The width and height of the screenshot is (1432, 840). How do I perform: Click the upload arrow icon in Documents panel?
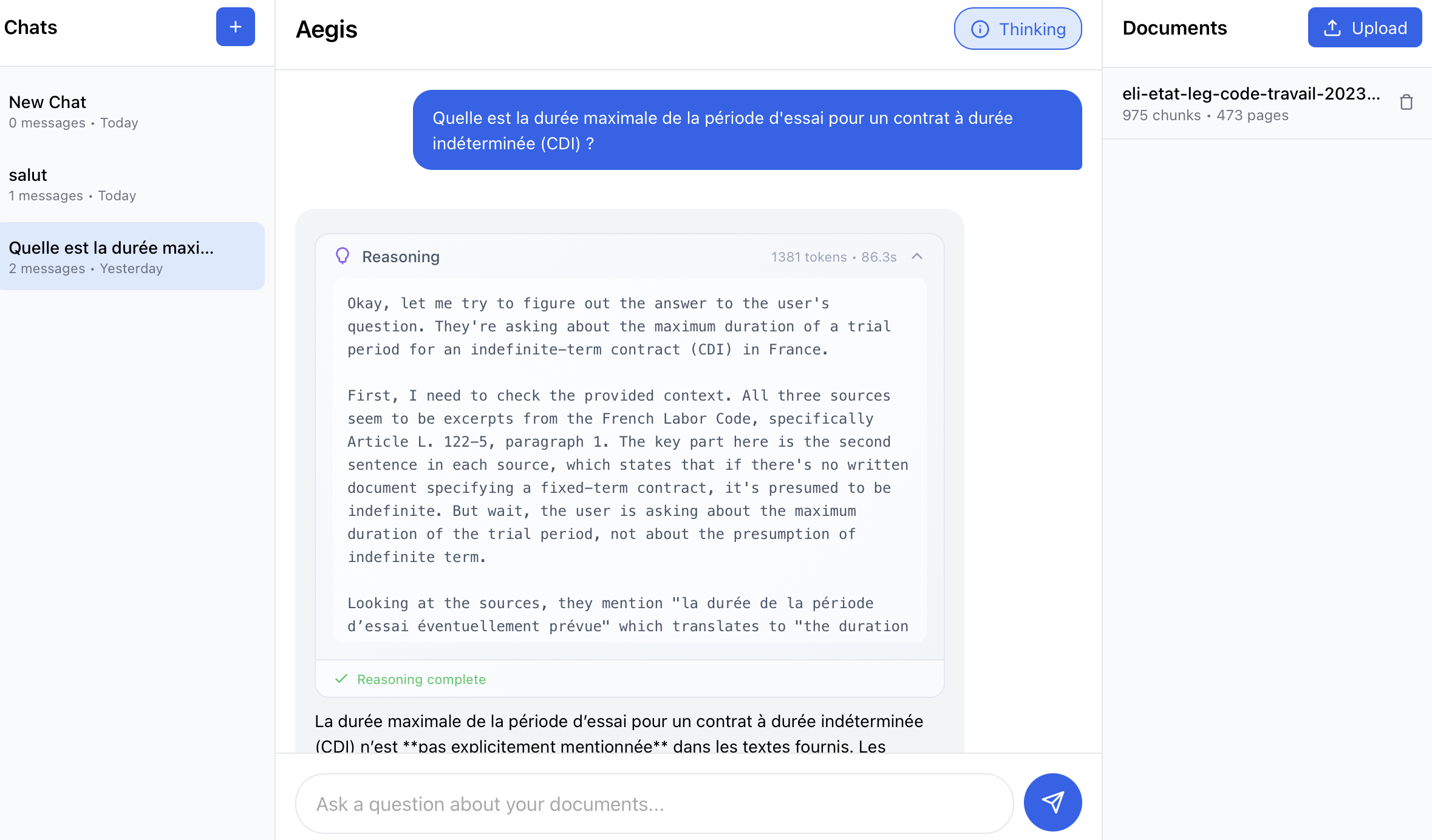(1332, 27)
